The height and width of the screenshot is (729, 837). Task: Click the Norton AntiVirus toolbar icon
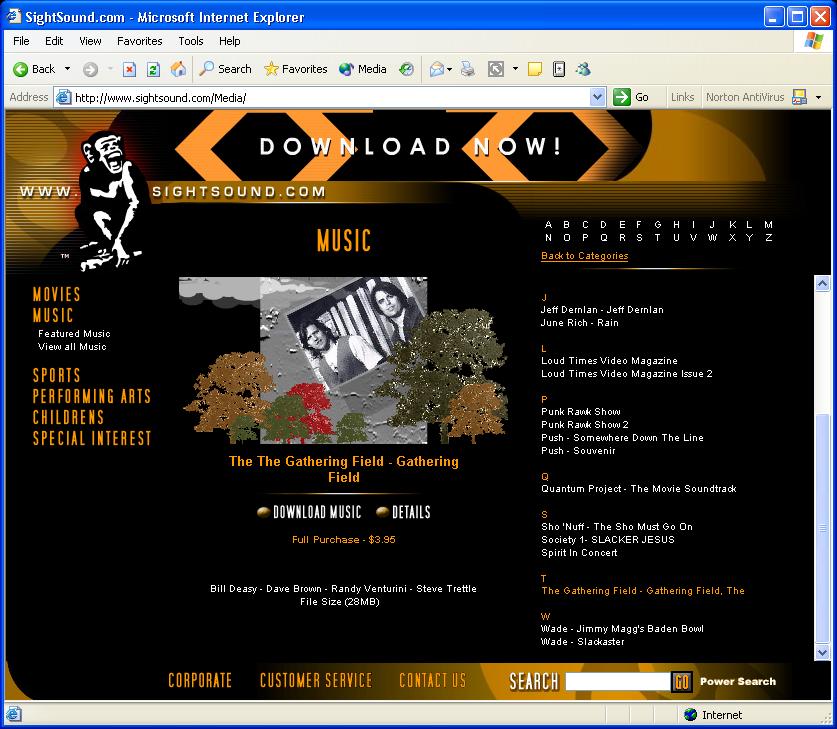tap(799, 97)
